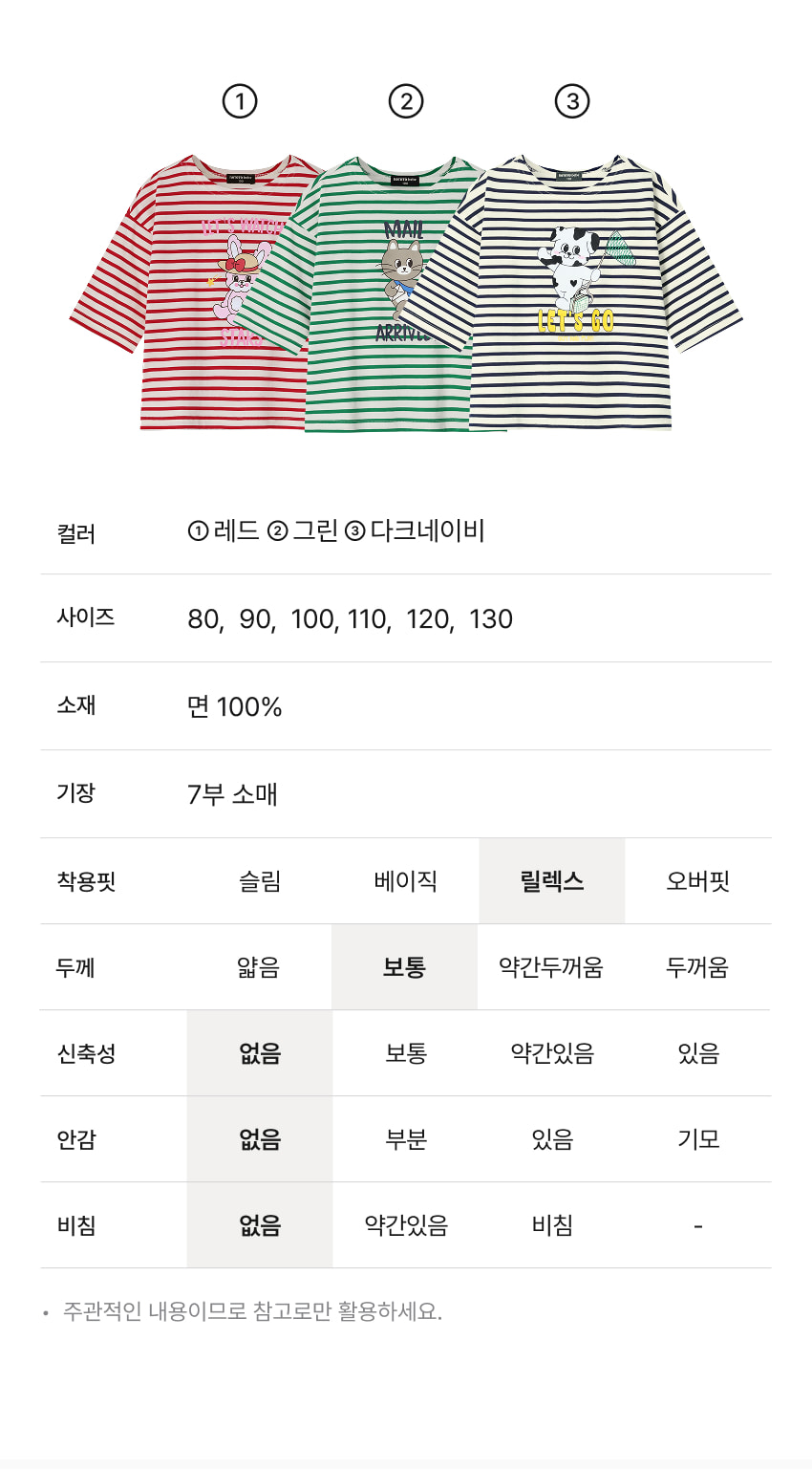Choose the 오버핏 fit option

[698, 881]
